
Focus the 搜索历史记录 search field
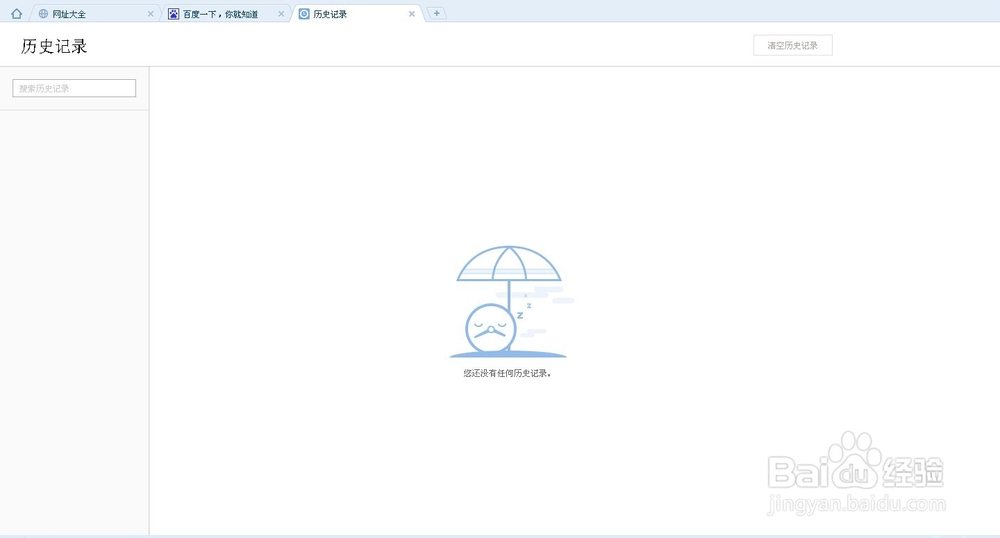[74, 88]
